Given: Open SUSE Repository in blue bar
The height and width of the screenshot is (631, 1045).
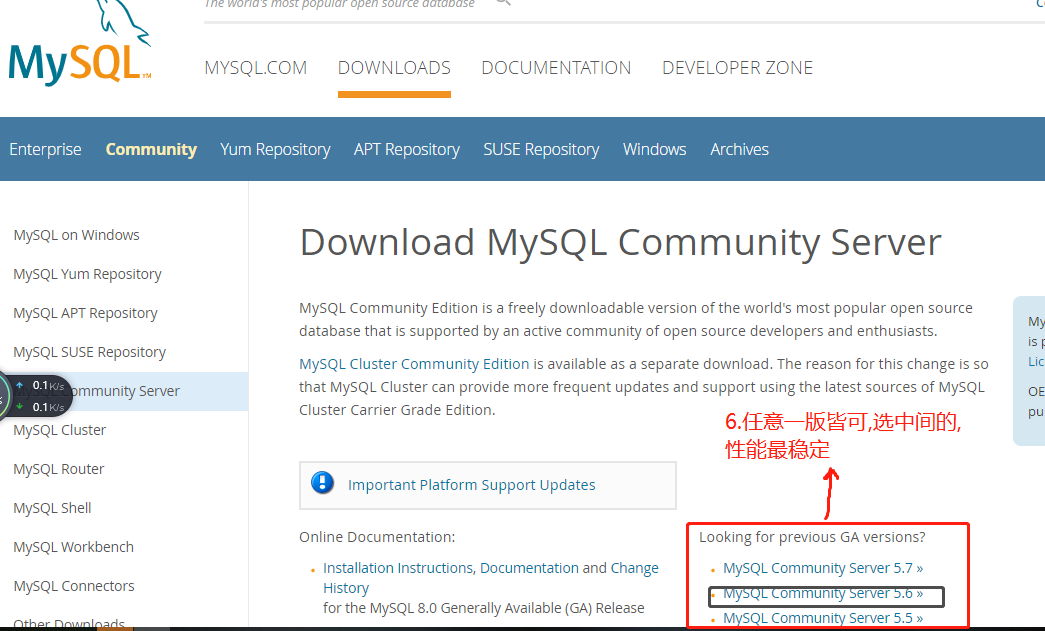Looking at the screenshot, I should coord(541,149).
